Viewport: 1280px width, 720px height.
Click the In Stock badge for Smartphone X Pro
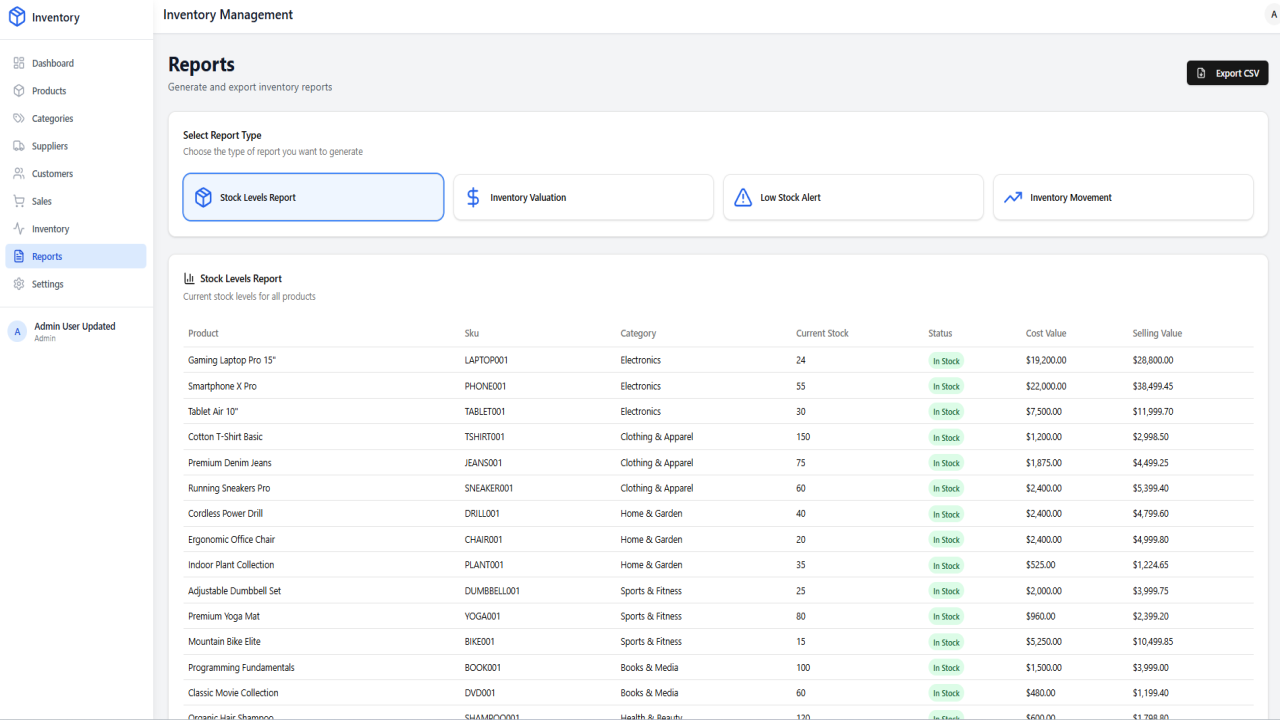point(946,387)
